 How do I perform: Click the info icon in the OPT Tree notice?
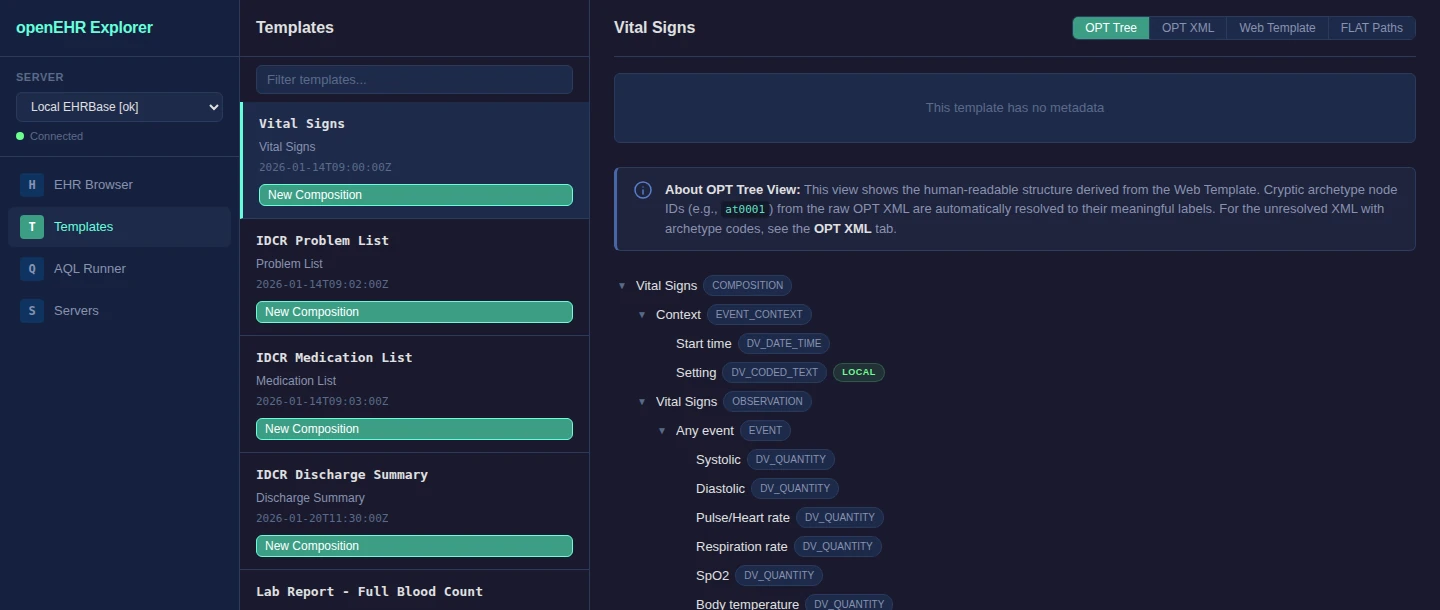643,190
